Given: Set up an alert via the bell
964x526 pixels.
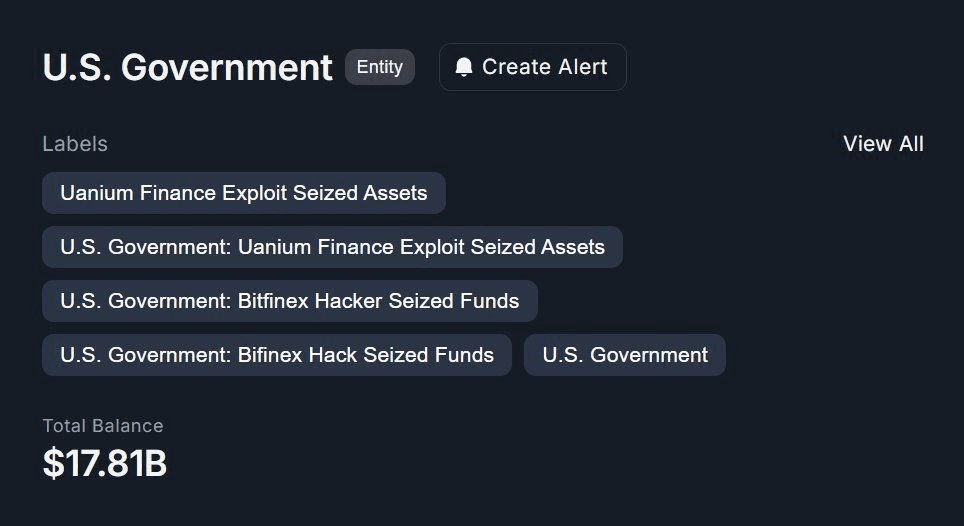Looking at the screenshot, I should pyautogui.click(x=532, y=67).
